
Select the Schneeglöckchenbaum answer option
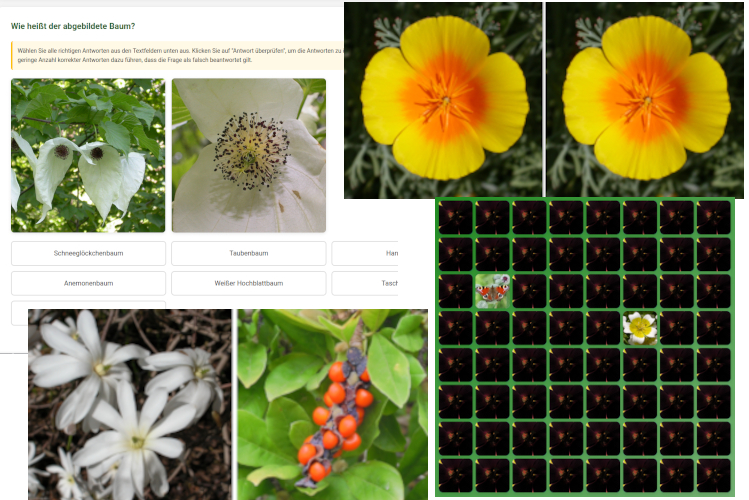[x=88, y=253]
